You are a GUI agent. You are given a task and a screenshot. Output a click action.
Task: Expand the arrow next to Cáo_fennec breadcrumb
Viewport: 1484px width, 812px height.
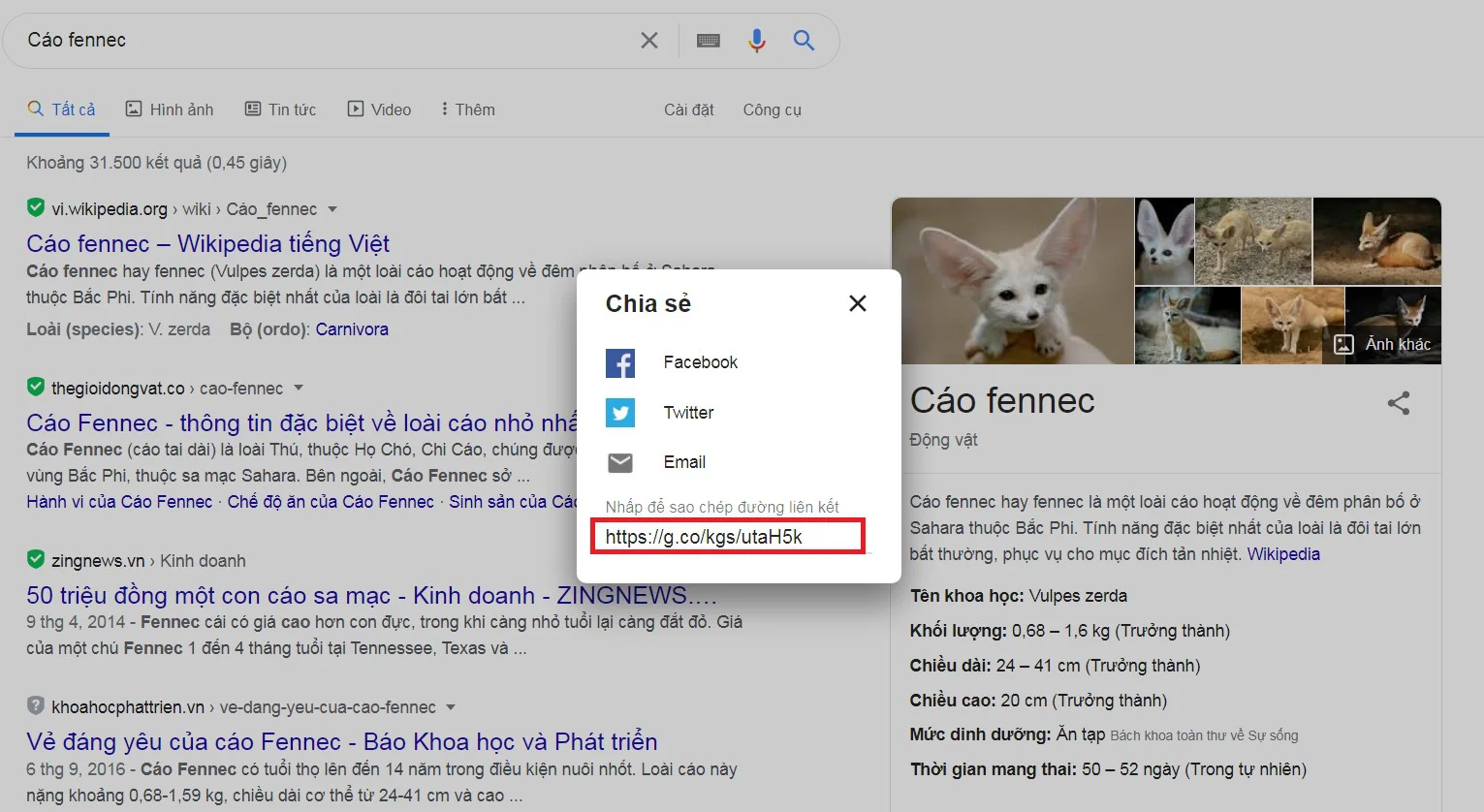[332, 209]
